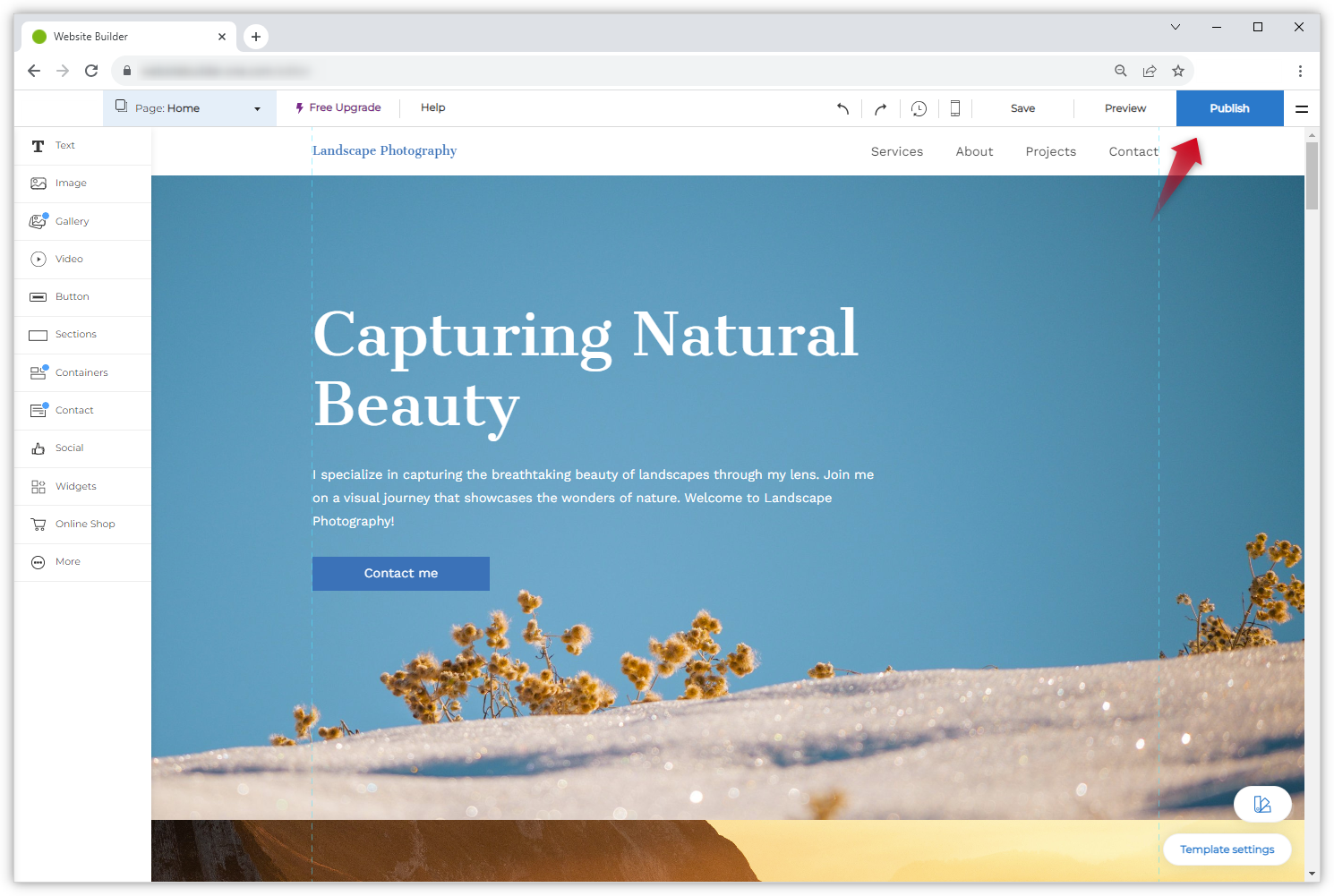Click the Preview button
Image resolution: width=1334 pixels, height=896 pixels.
click(1124, 108)
